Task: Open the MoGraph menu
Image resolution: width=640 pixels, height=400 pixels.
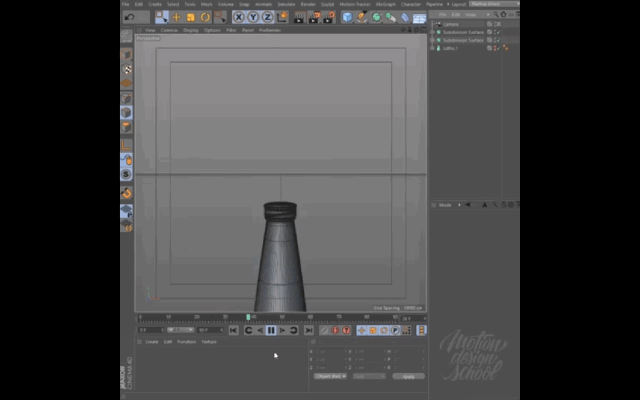Action: click(x=385, y=4)
